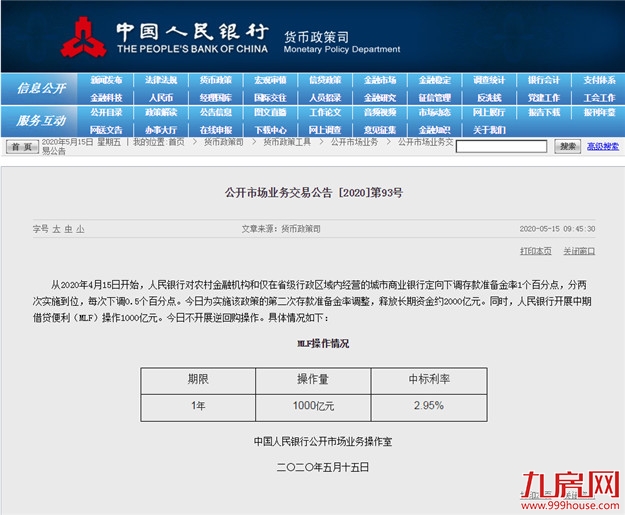
Task: Go to the 公告信息 section
Action: coord(216,112)
